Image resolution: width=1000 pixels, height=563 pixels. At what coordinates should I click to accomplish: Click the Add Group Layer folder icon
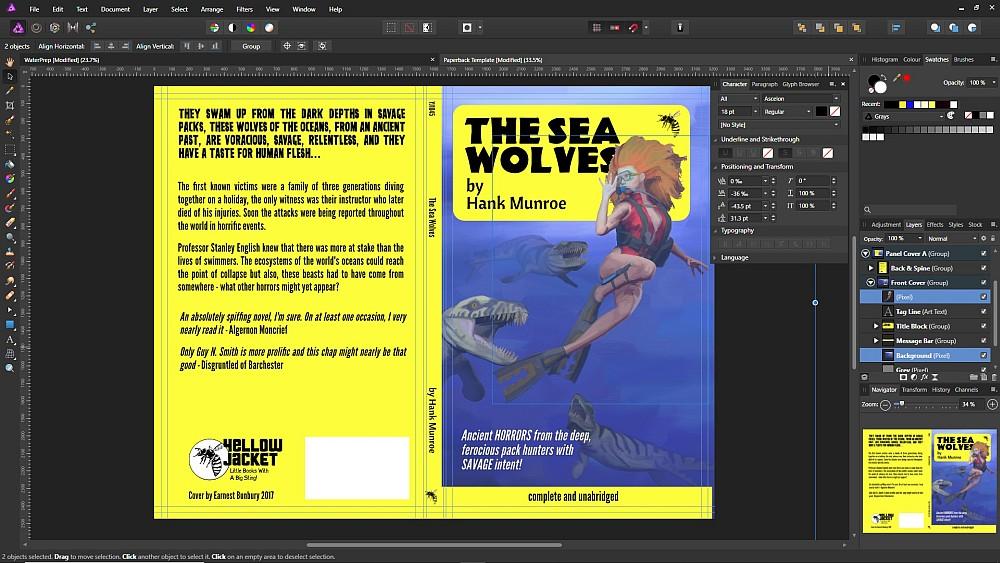pyautogui.click(x=973, y=377)
